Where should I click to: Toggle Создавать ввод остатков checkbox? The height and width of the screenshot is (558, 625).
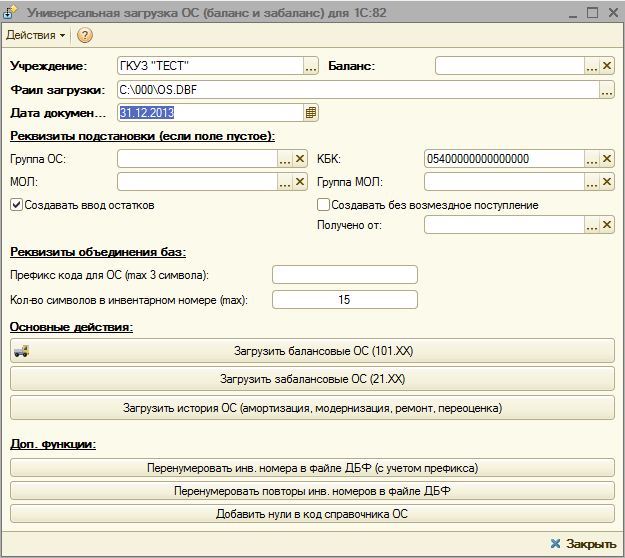[16, 205]
